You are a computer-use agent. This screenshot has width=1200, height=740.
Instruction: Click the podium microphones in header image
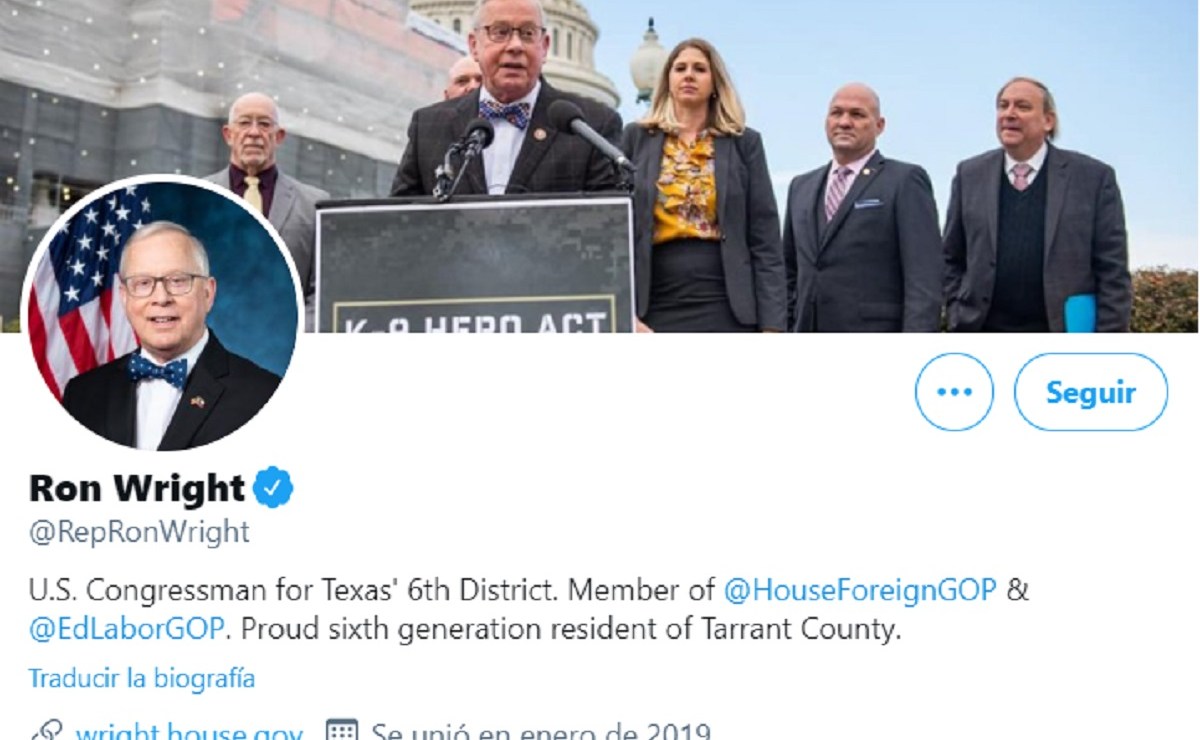click(x=530, y=145)
